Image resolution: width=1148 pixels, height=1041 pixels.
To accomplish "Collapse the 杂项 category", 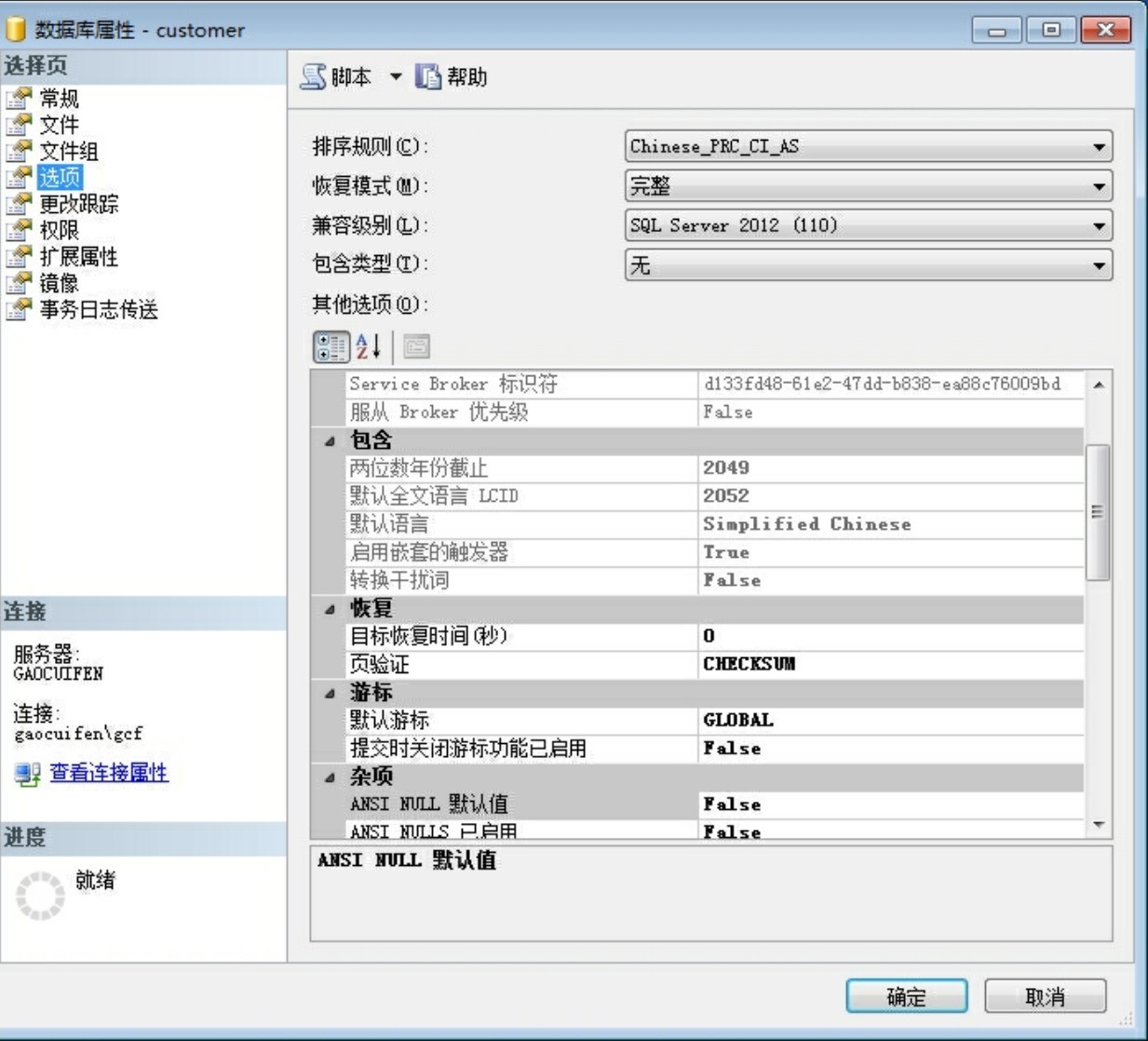I will tap(331, 777).
